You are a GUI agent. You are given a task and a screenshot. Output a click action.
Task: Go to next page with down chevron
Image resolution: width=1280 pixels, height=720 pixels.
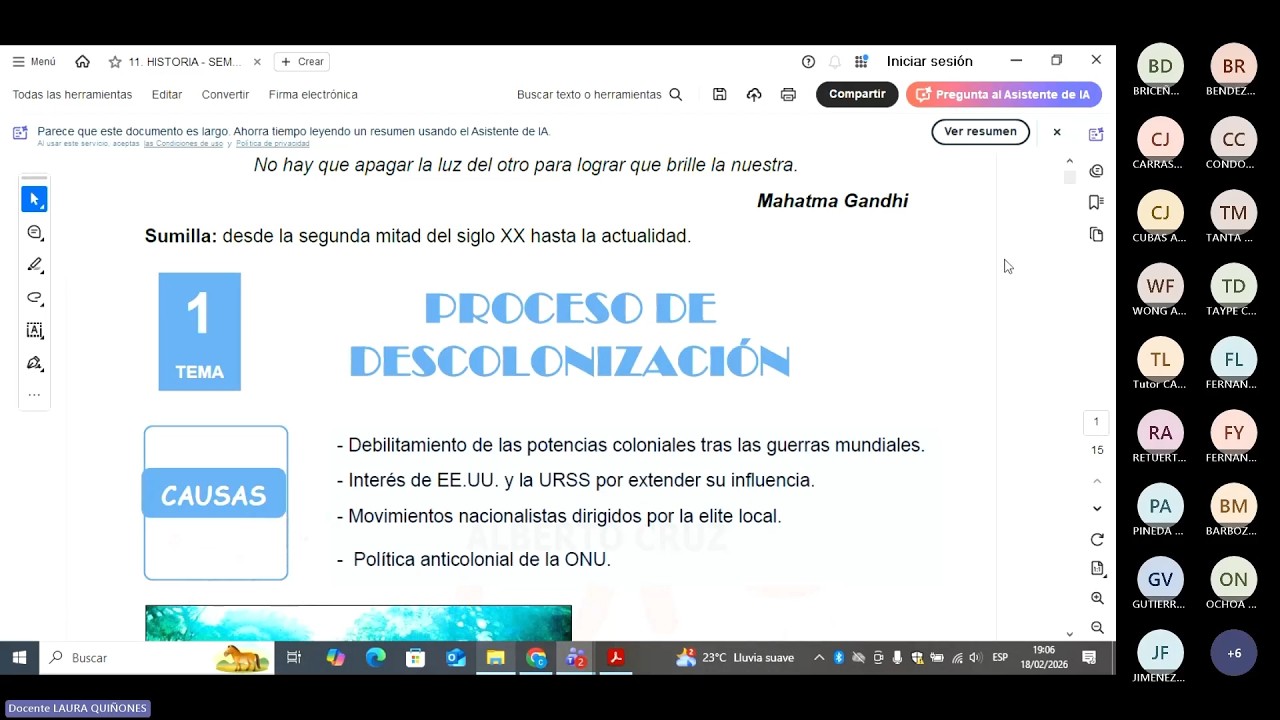[x=1097, y=509]
